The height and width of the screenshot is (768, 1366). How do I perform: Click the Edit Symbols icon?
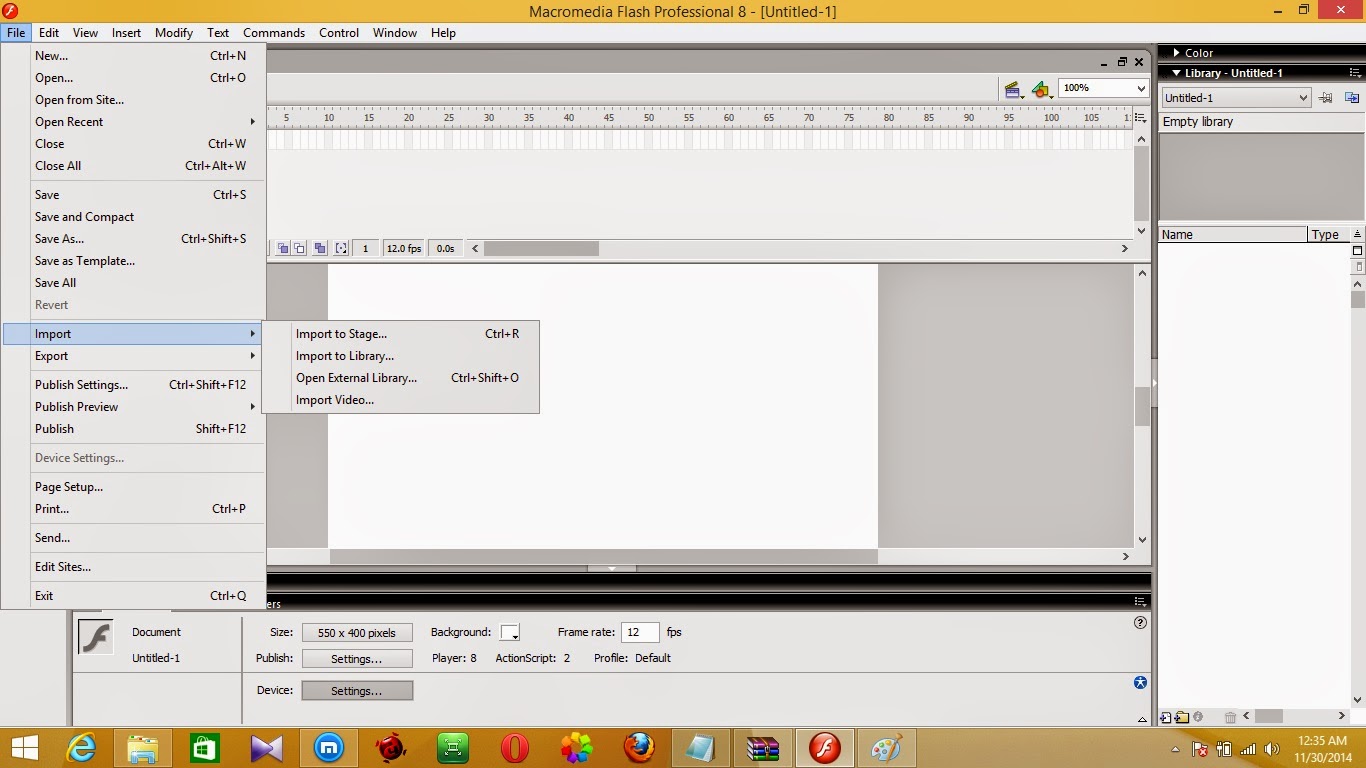pyautogui.click(x=1041, y=89)
